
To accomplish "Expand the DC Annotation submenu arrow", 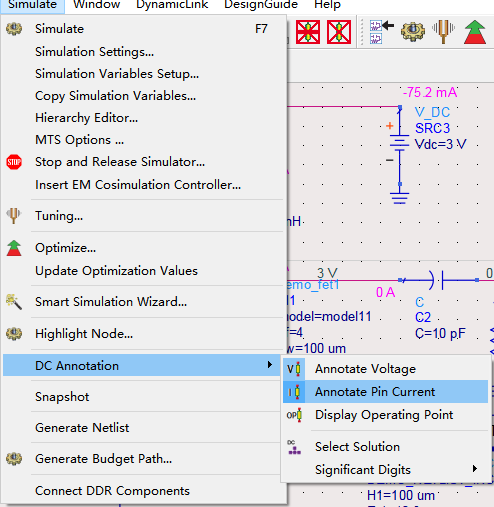I will click(270, 365).
